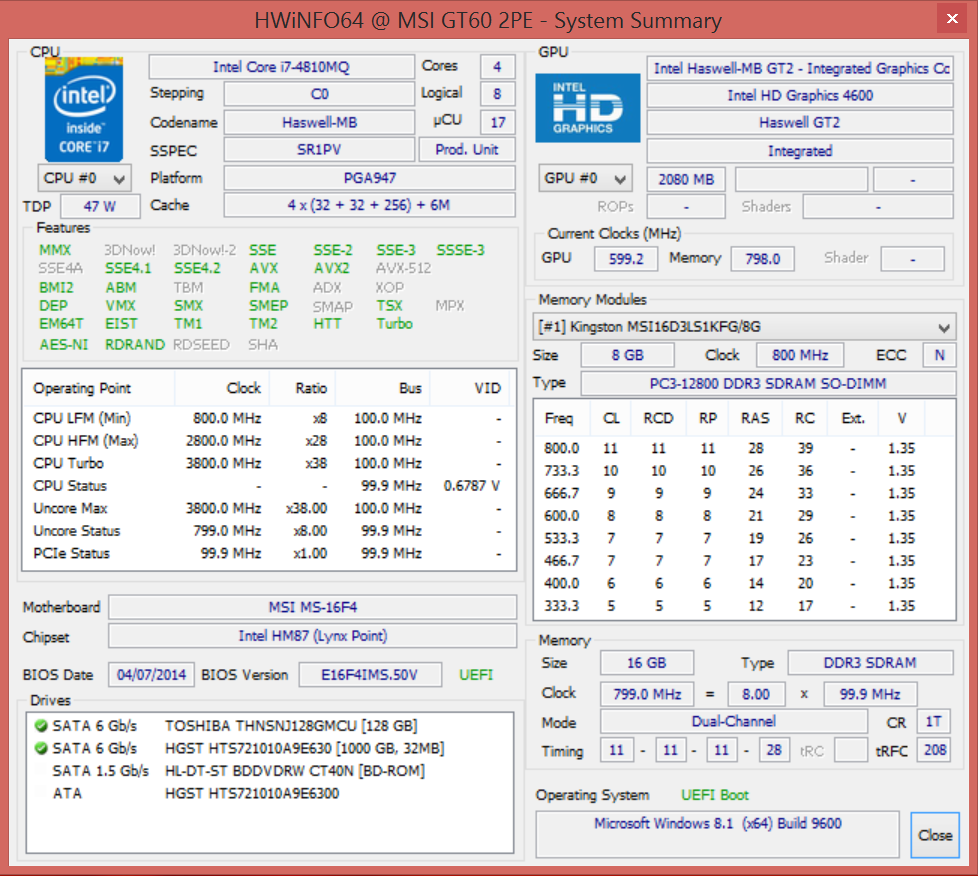Select the ATA HGST HTS721010A9E6300 row
This screenshot has width=978, height=876.
click(269, 793)
